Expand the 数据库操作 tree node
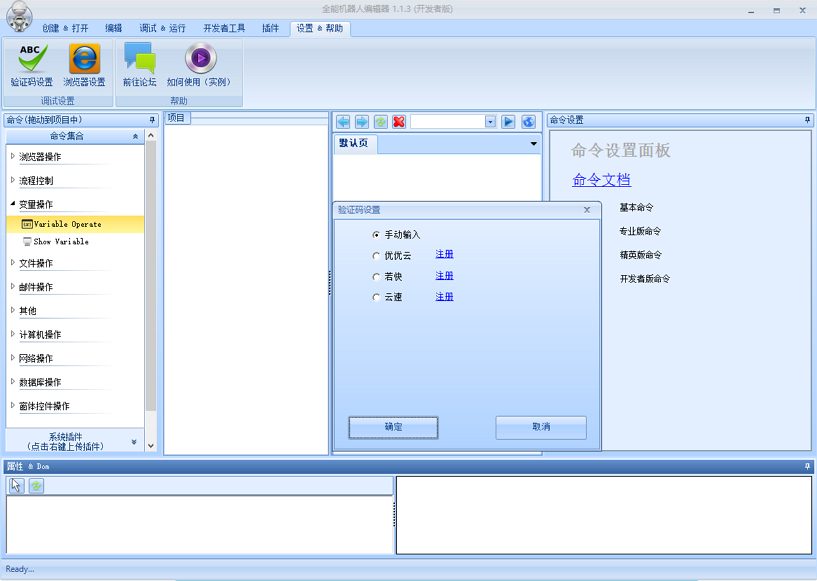 (13, 381)
